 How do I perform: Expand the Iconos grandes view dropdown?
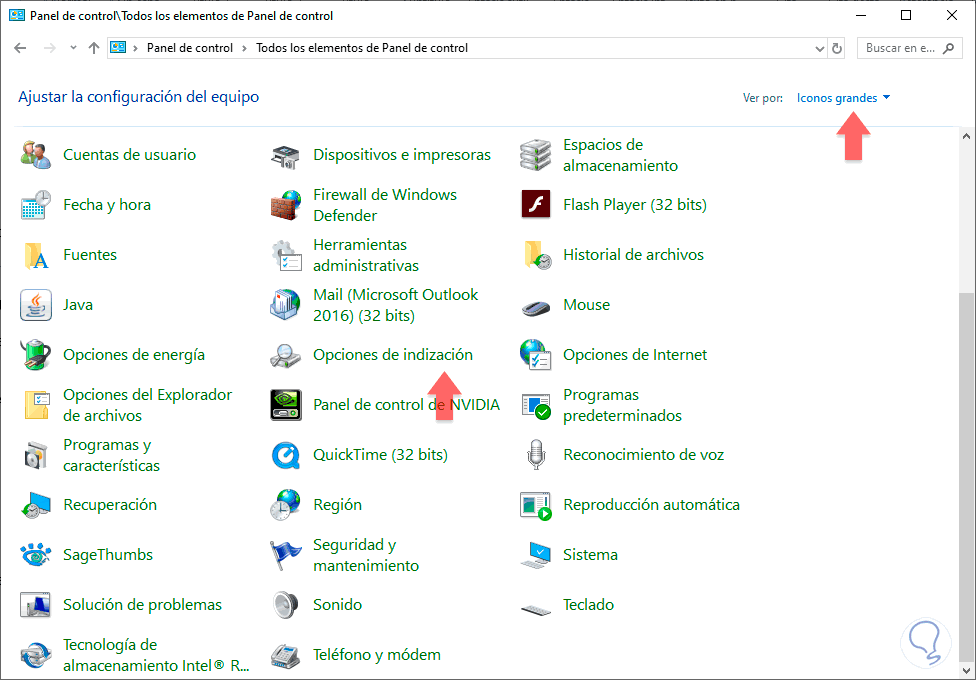pyautogui.click(x=843, y=98)
